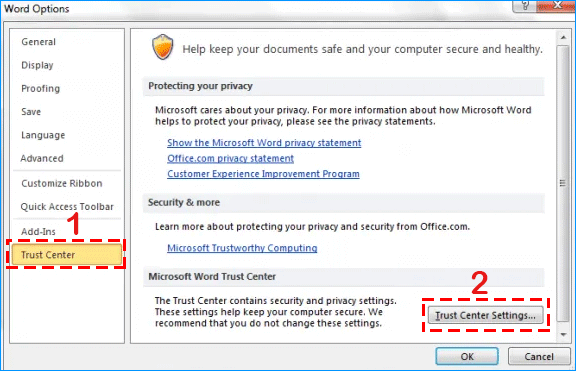Click the scrollbar down arrow
The width and height of the screenshot is (576, 371).
563,335
